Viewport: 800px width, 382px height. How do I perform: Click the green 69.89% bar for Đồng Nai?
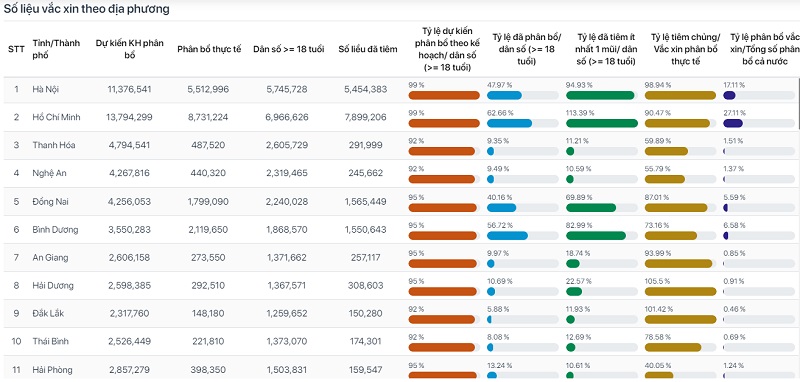click(591, 208)
